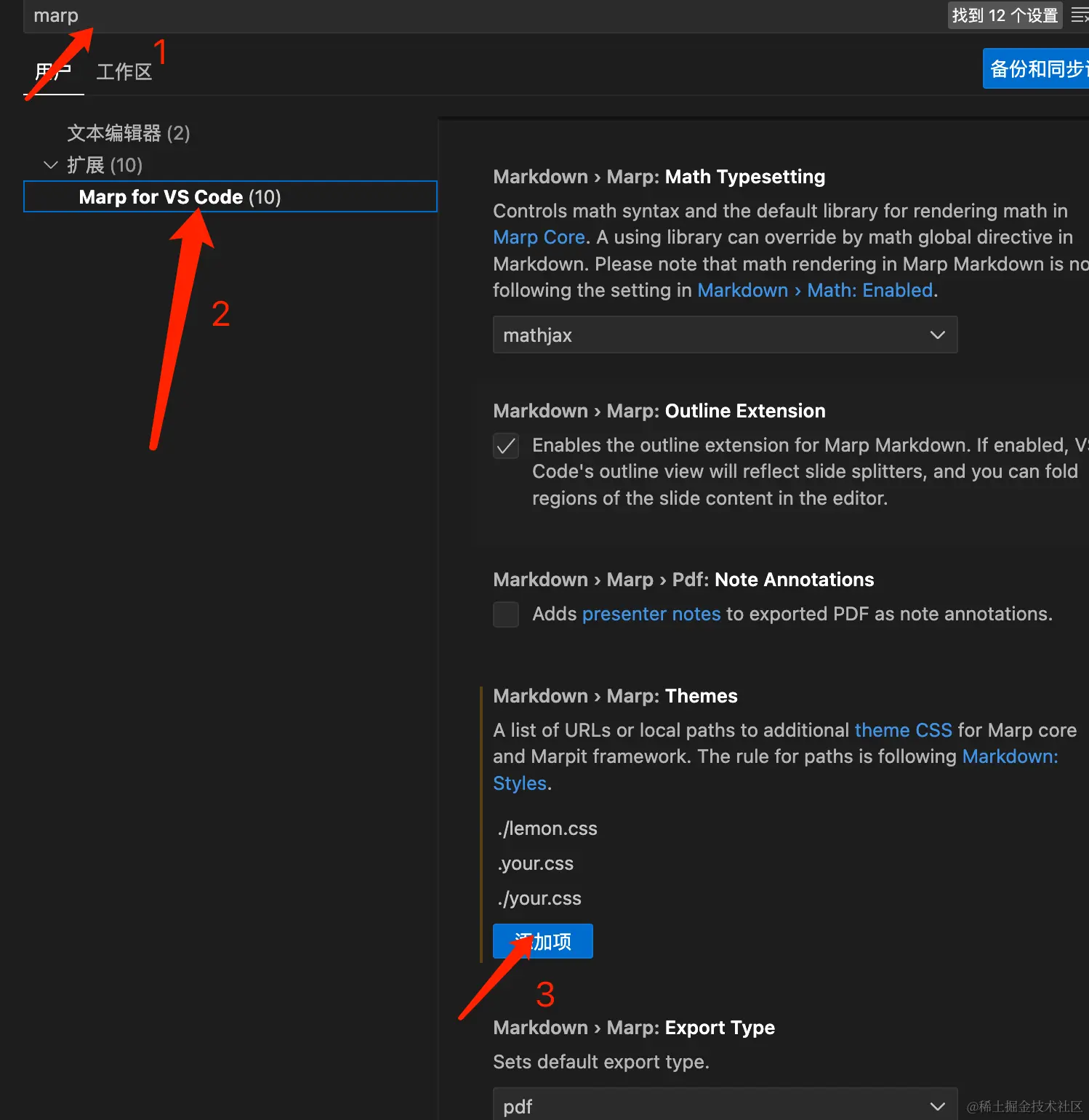
Task: Select the ./your.css theme entry
Action: (x=539, y=898)
